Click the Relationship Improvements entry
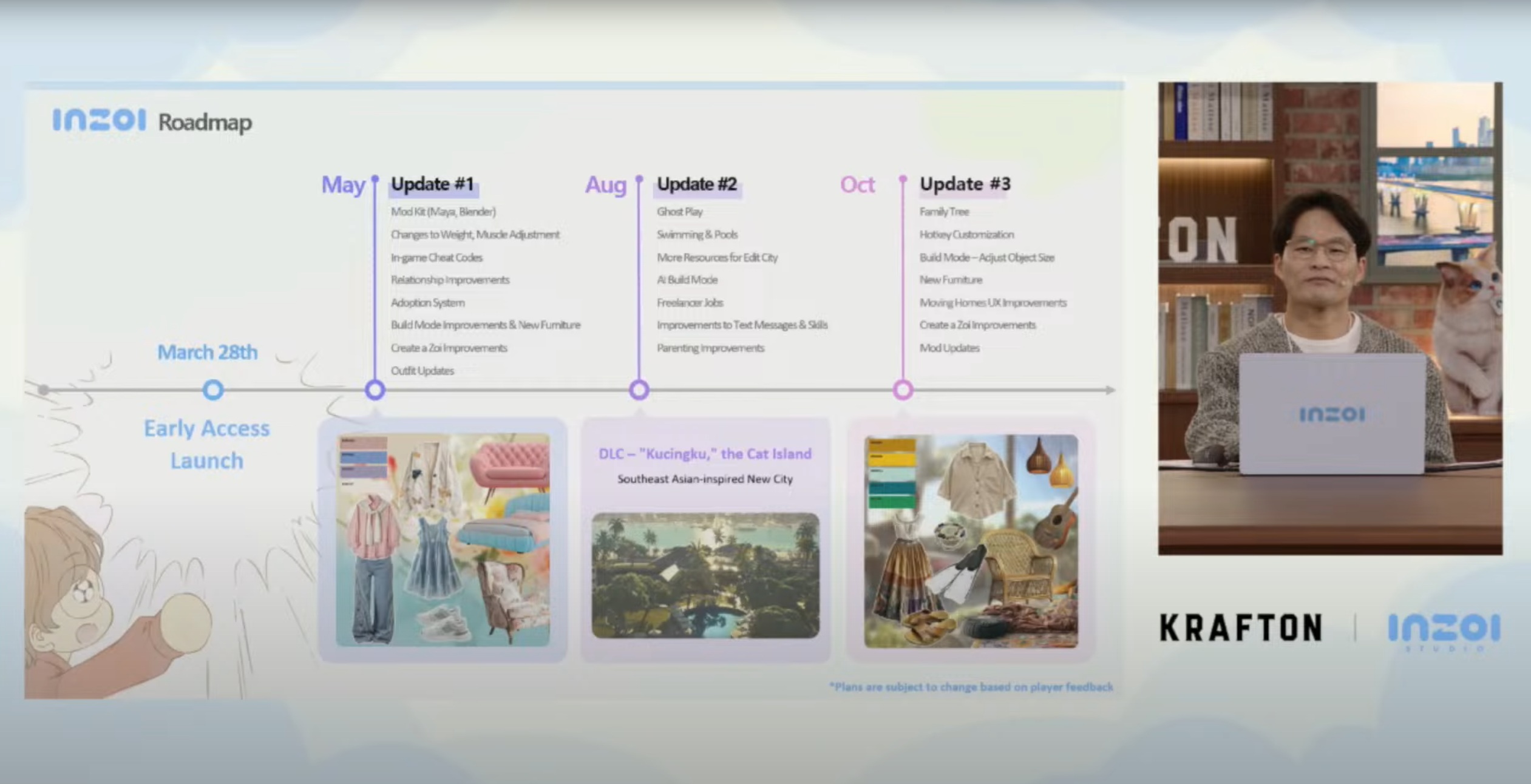The height and width of the screenshot is (784, 1531). coord(450,280)
